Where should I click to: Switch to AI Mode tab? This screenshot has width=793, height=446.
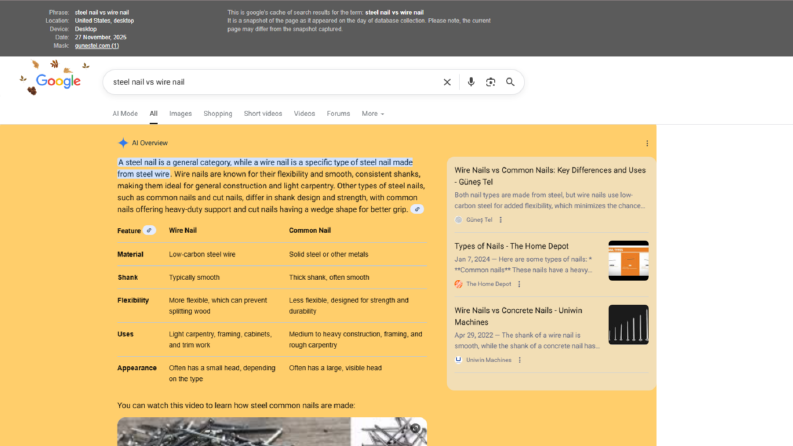coord(125,114)
